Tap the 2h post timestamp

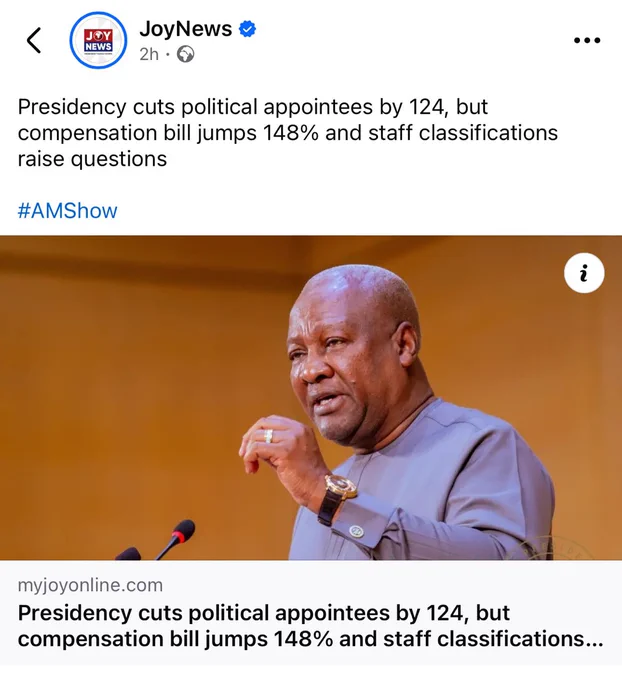coord(149,54)
